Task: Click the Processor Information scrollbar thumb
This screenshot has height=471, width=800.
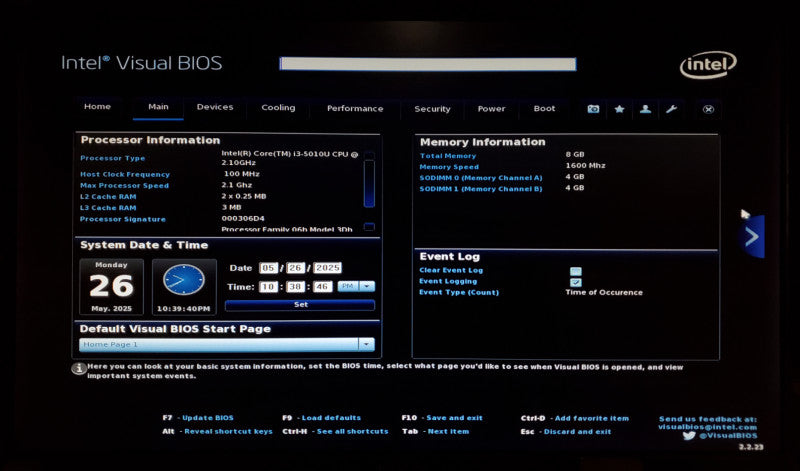Action: tap(369, 184)
